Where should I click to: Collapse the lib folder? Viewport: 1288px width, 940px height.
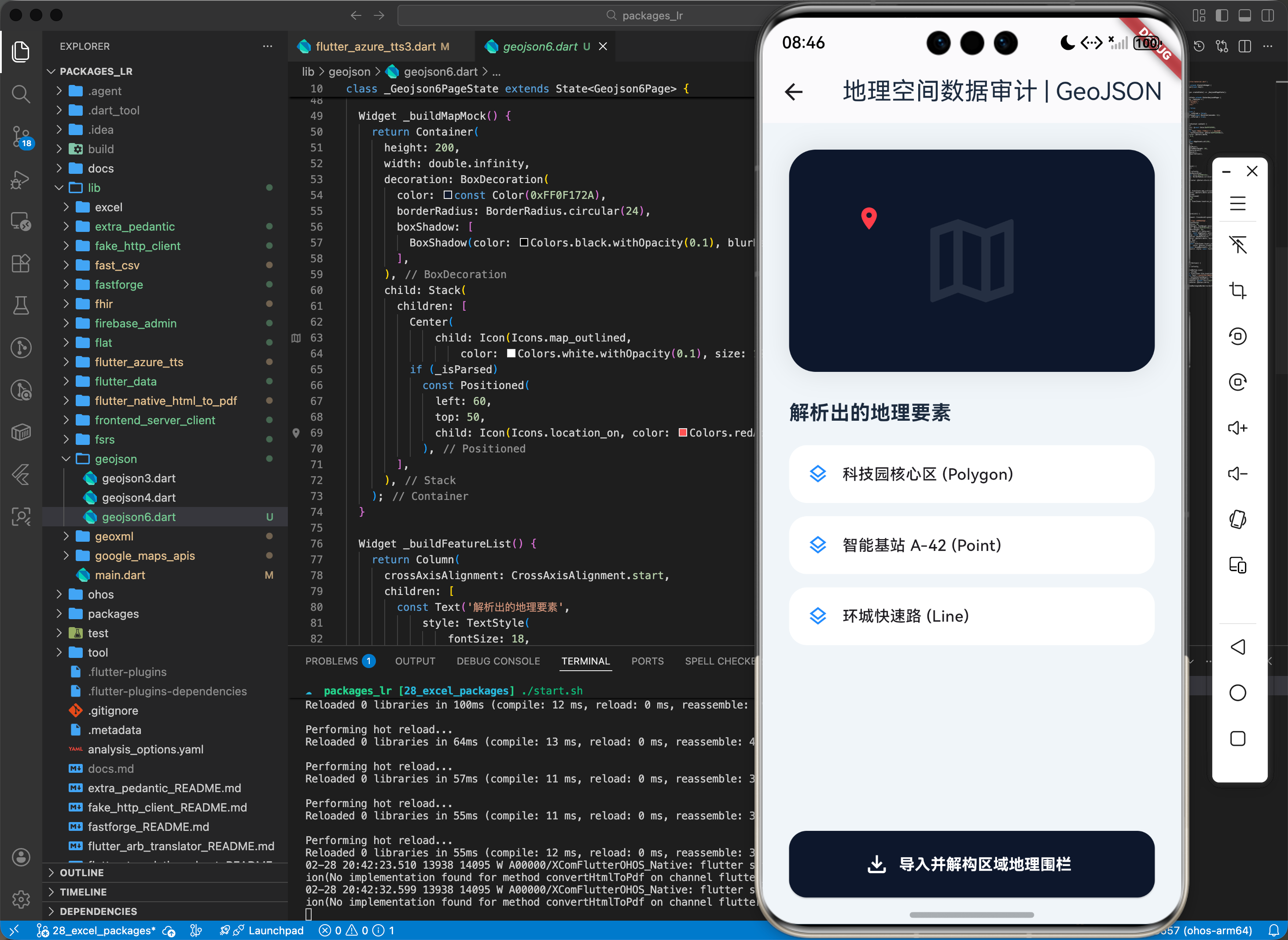pyautogui.click(x=165, y=188)
